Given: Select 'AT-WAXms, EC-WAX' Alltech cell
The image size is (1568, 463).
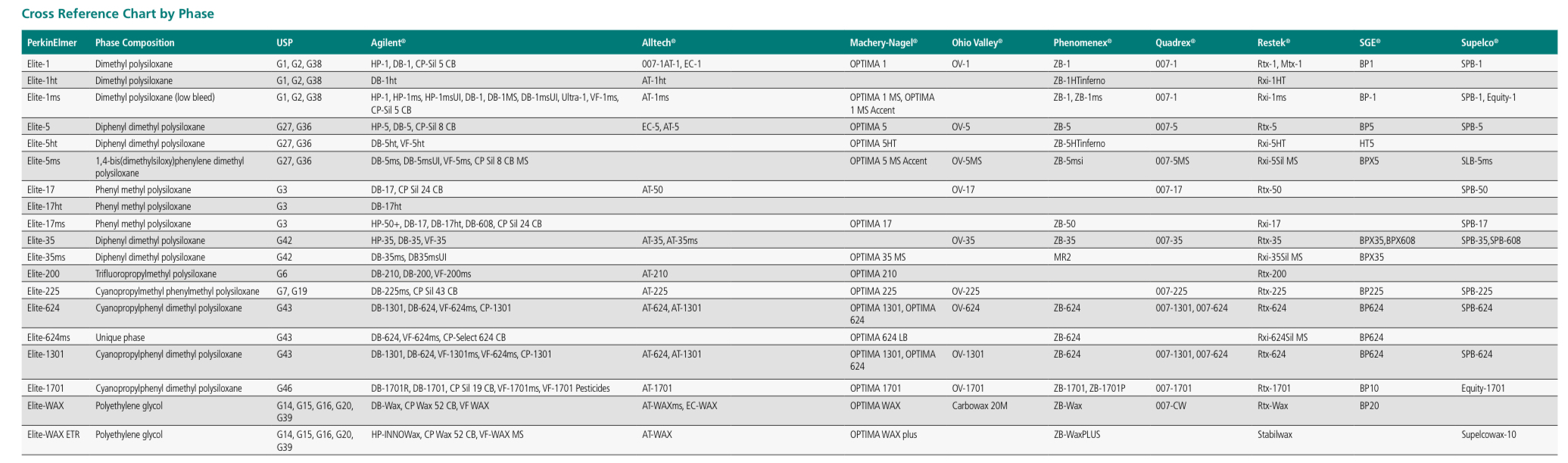Looking at the screenshot, I should [x=679, y=406].
